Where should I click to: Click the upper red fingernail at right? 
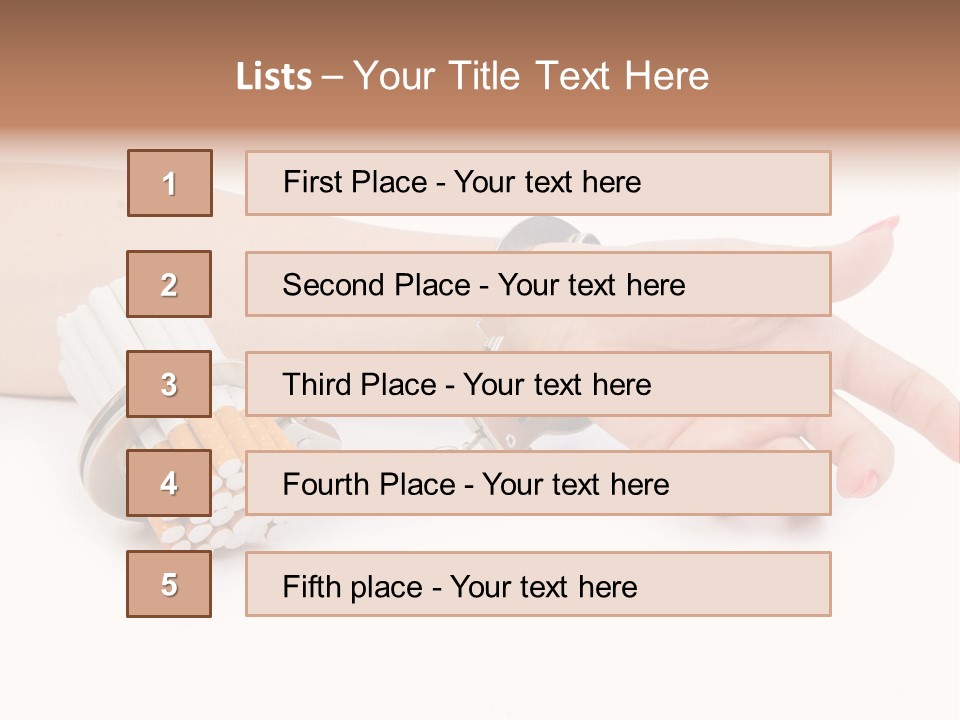(876, 227)
